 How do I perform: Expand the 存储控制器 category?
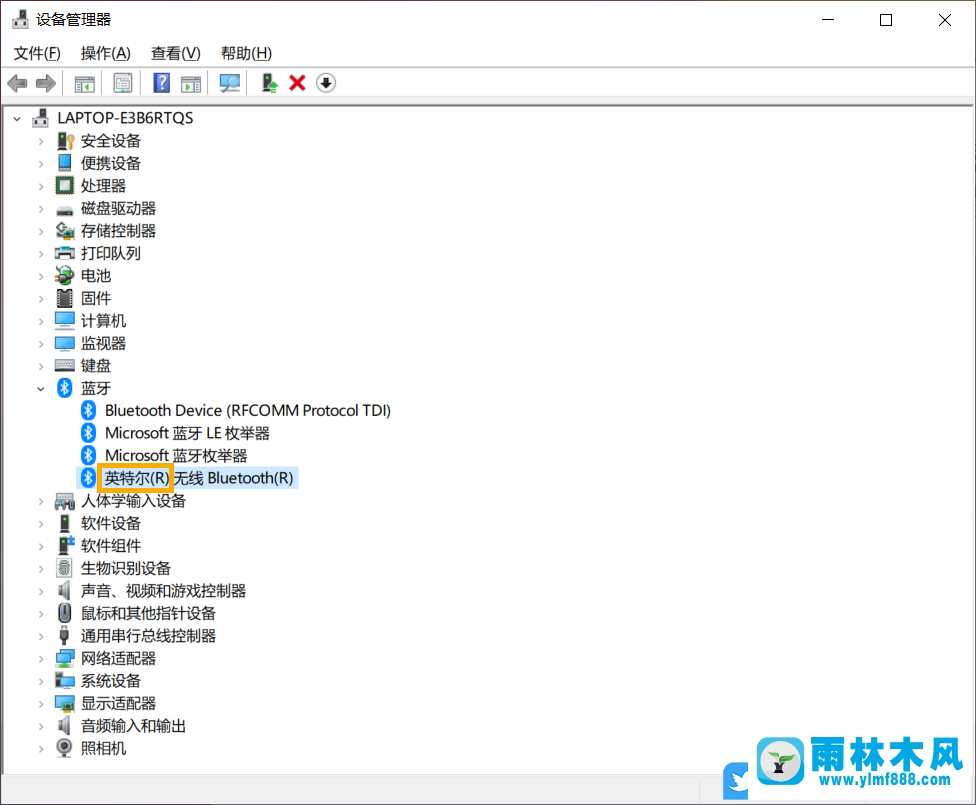41,231
